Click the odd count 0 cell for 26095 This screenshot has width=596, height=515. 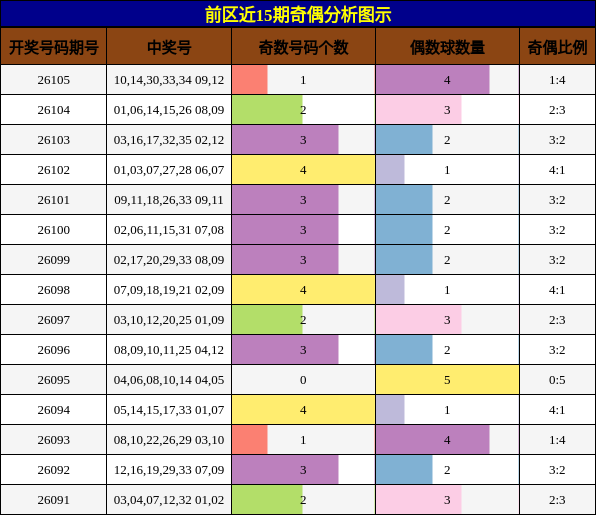click(x=303, y=380)
